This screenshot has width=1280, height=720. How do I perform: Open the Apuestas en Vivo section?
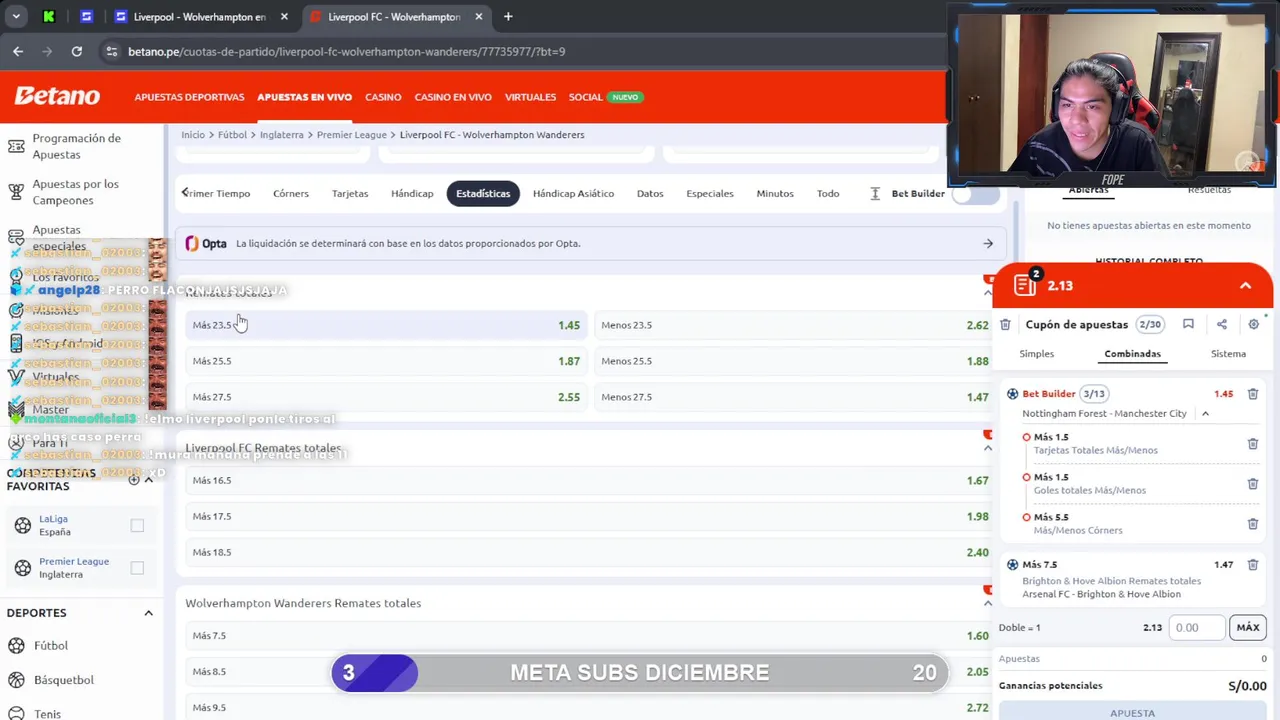coord(304,97)
